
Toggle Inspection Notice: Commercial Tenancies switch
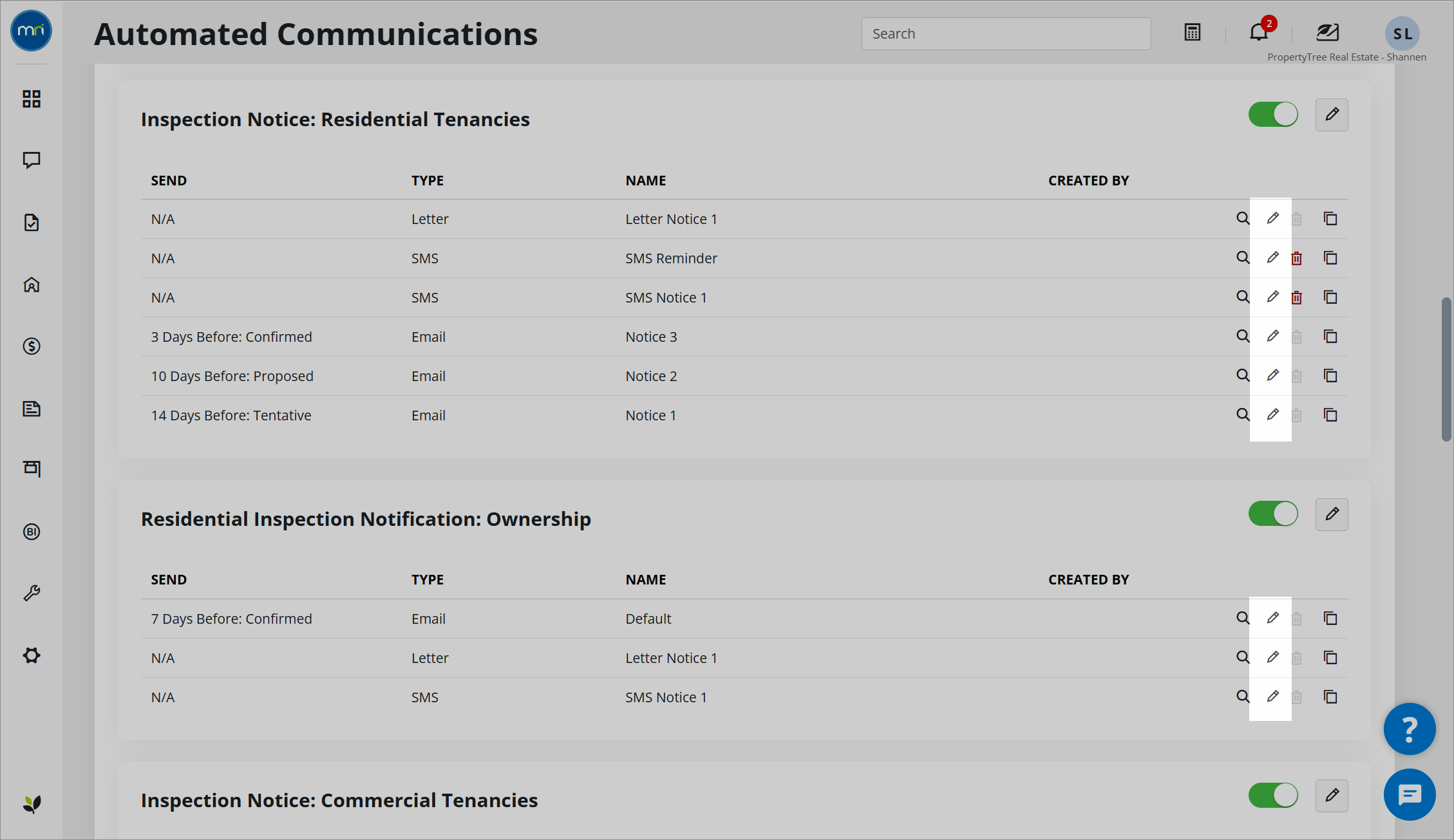click(1273, 796)
